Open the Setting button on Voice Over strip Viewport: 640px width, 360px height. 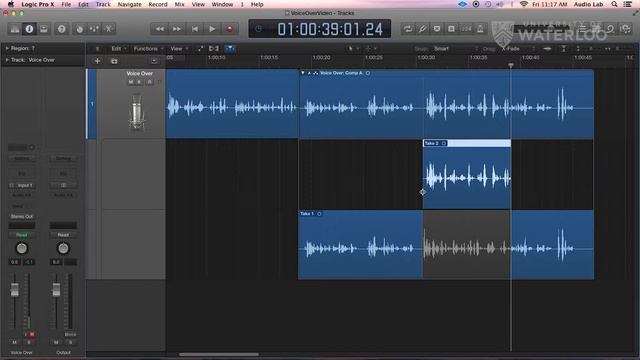(x=22, y=159)
